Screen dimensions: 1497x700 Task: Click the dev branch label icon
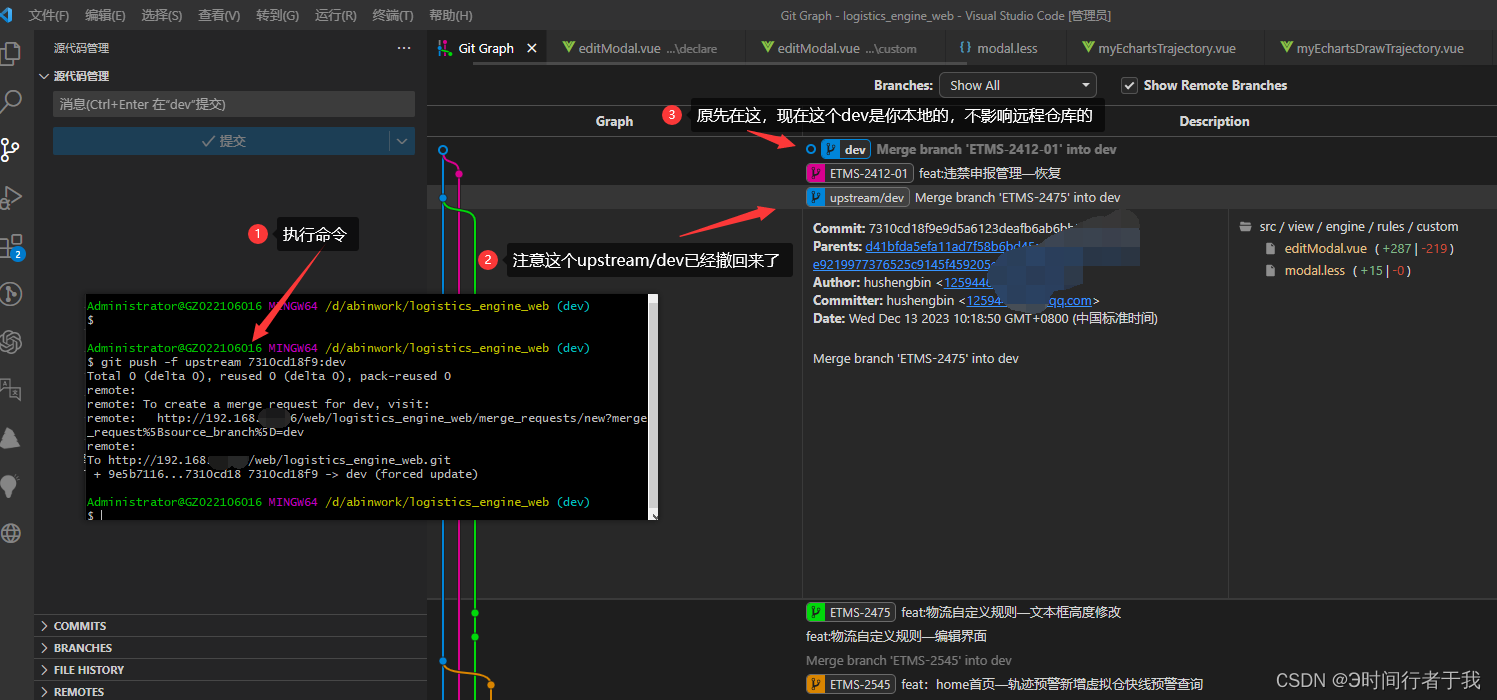click(x=831, y=149)
